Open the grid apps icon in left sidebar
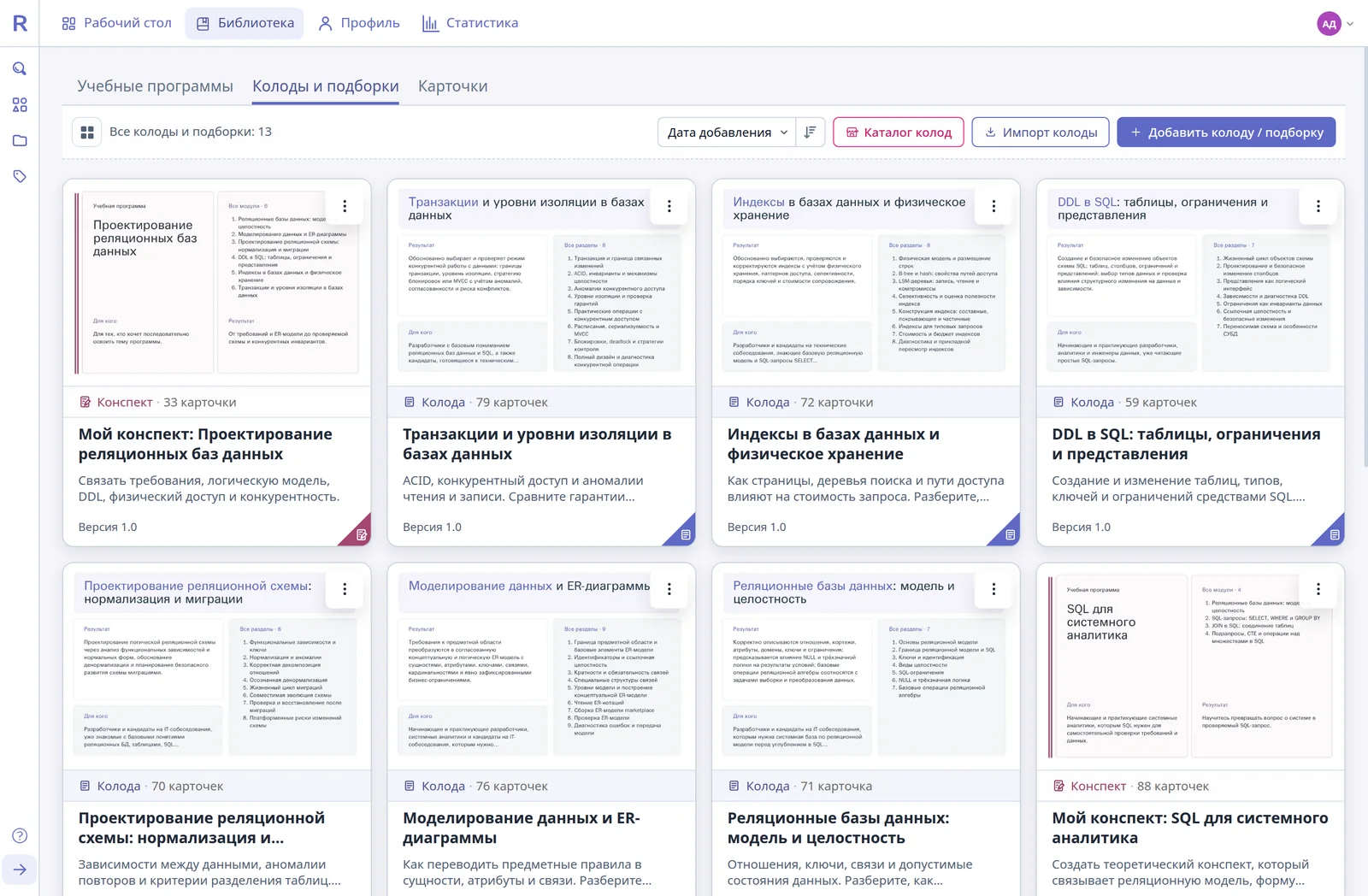 click(x=20, y=104)
